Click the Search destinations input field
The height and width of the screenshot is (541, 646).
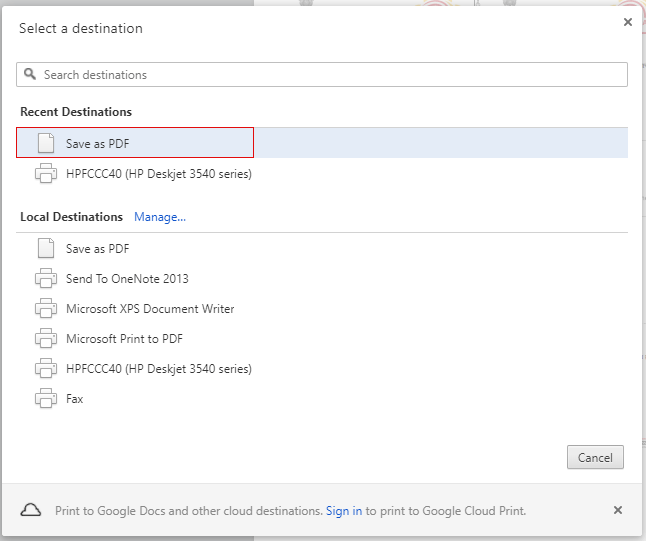tap(330, 75)
